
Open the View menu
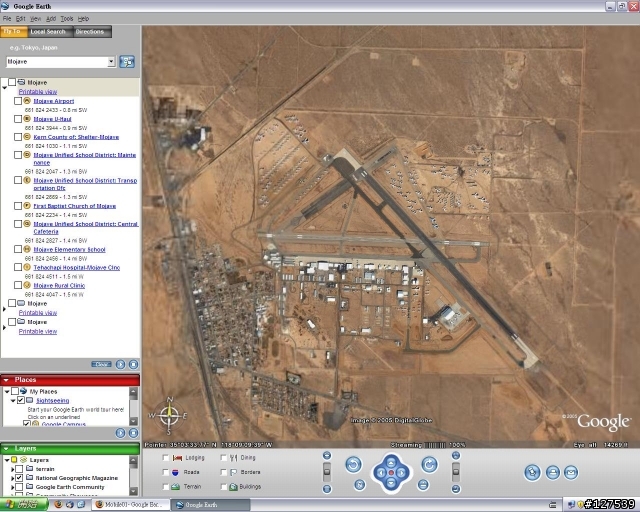pos(36,19)
